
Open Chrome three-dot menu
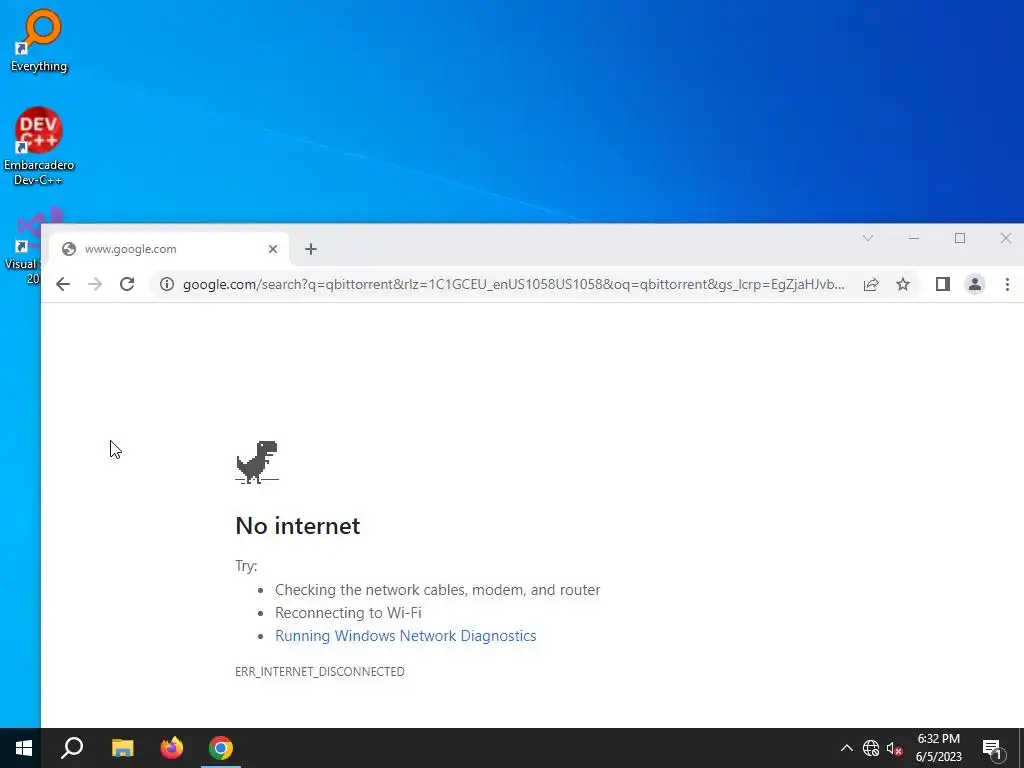[x=1007, y=284]
